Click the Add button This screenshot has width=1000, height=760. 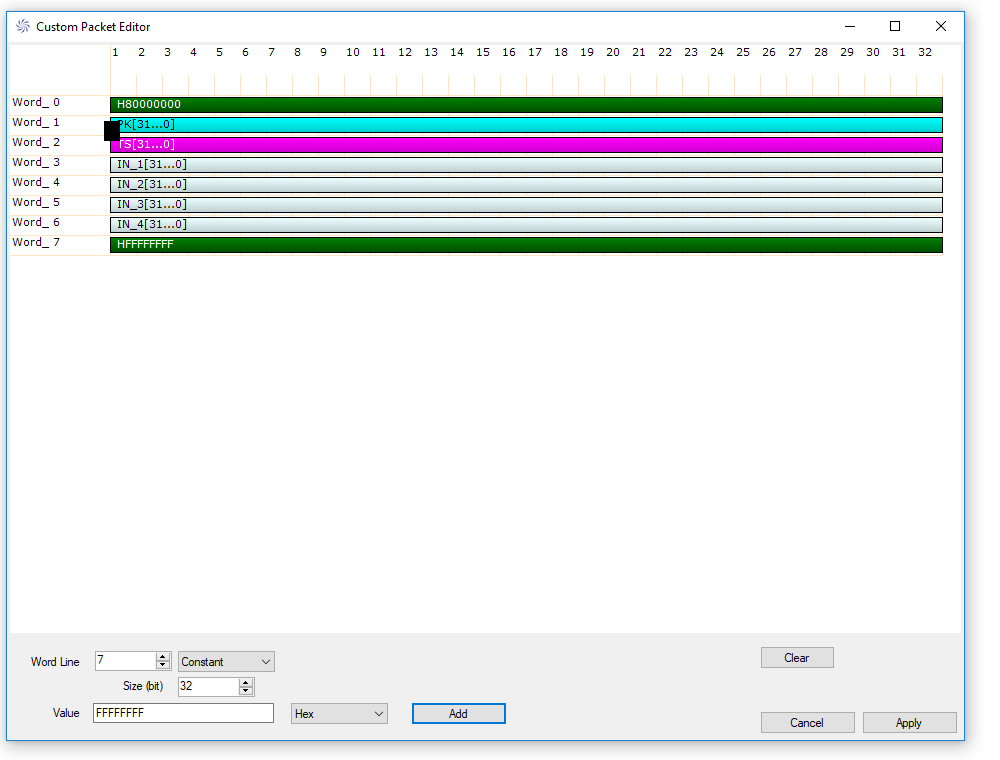(459, 713)
